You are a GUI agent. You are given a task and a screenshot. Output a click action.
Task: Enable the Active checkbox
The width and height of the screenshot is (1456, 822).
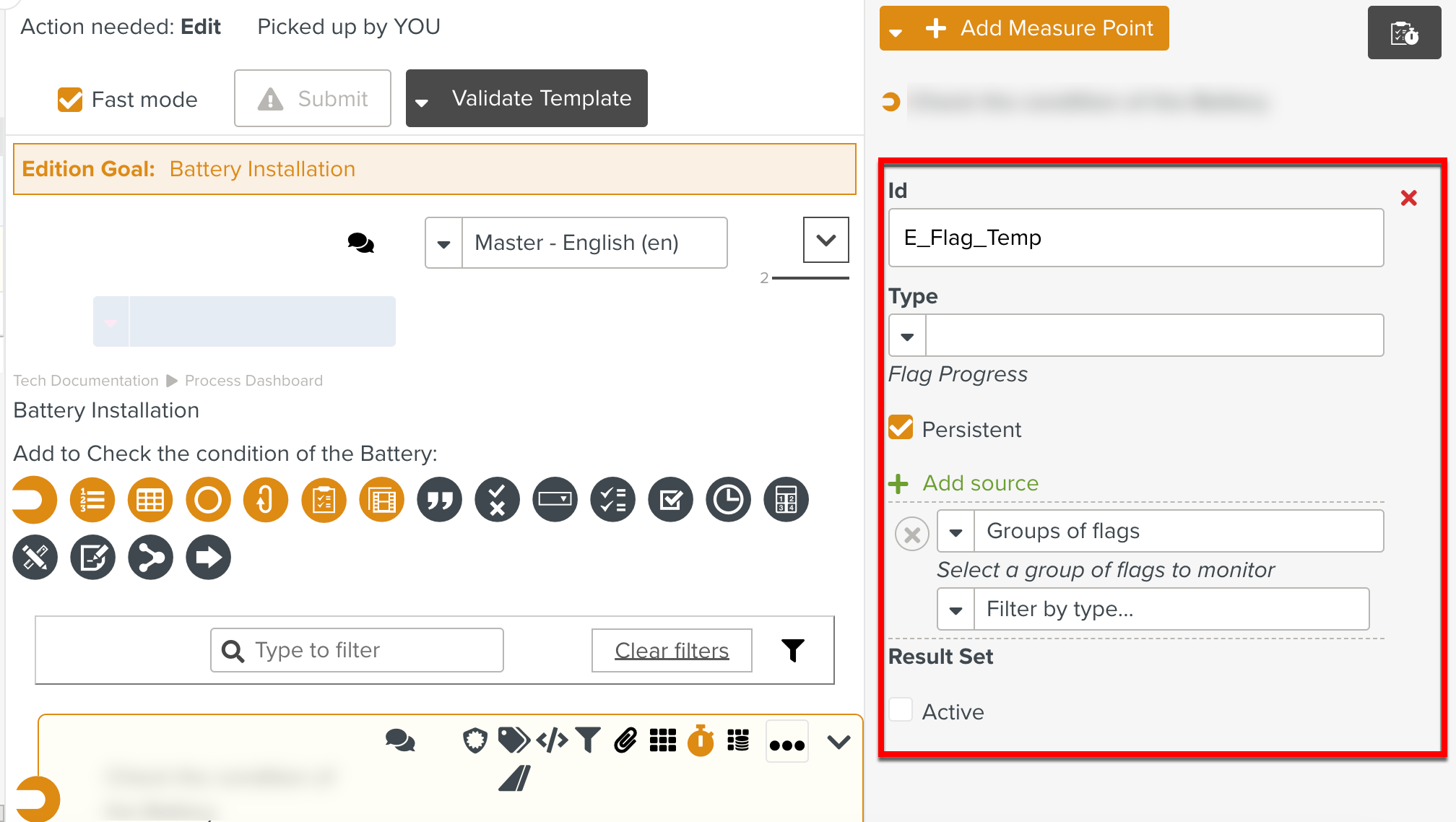tap(901, 711)
